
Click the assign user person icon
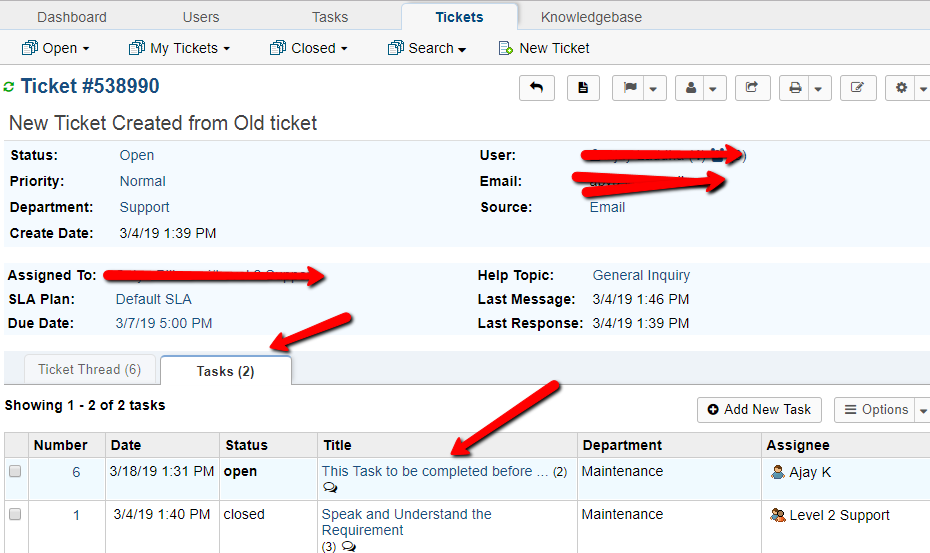tap(691, 88)
